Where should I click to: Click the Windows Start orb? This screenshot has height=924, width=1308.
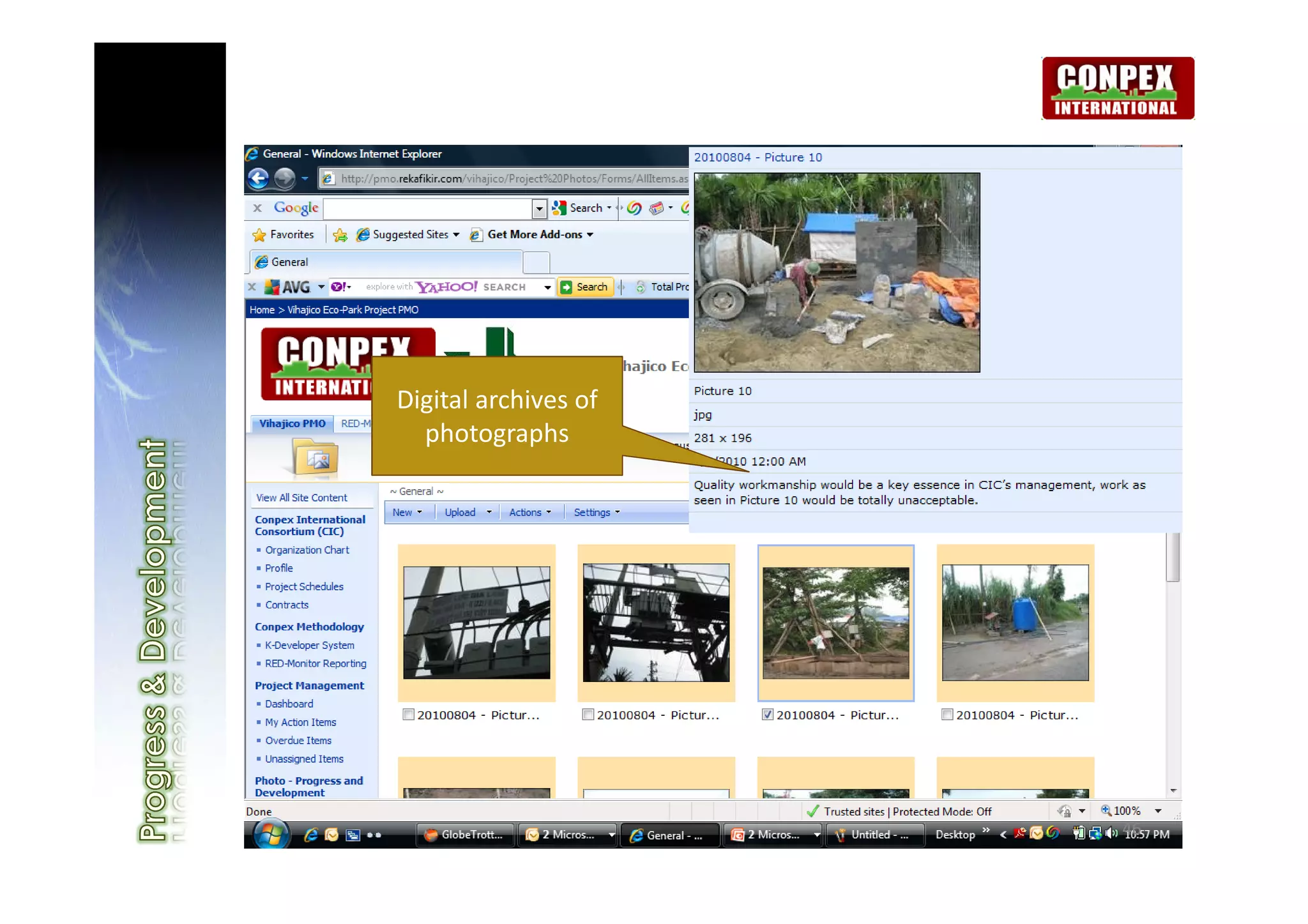[271, 835]
